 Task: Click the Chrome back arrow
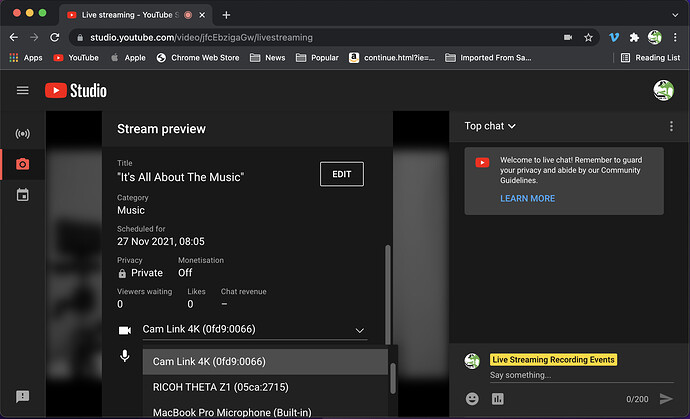tap(14, 37)
